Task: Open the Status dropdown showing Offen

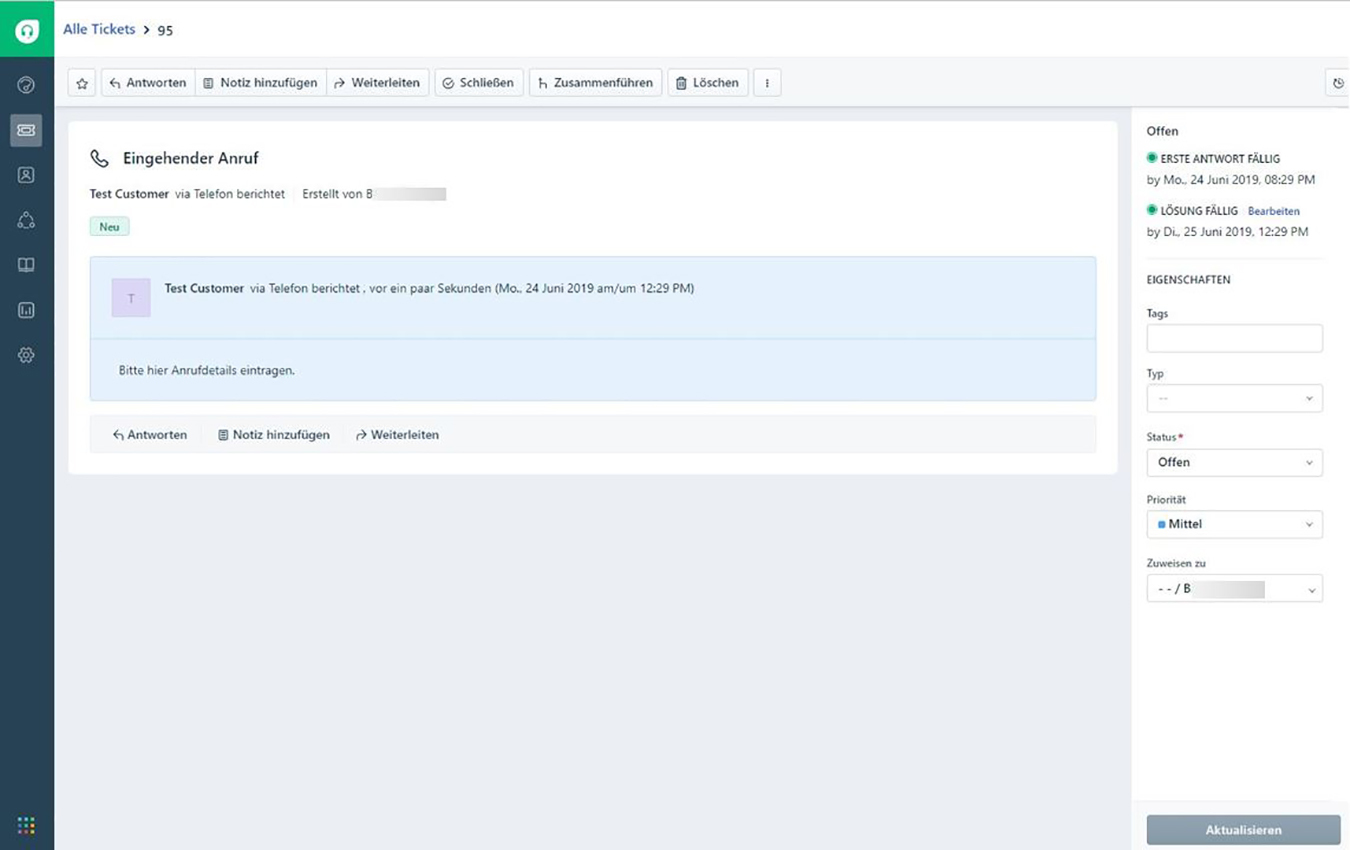Action: tap(1234, 462)
